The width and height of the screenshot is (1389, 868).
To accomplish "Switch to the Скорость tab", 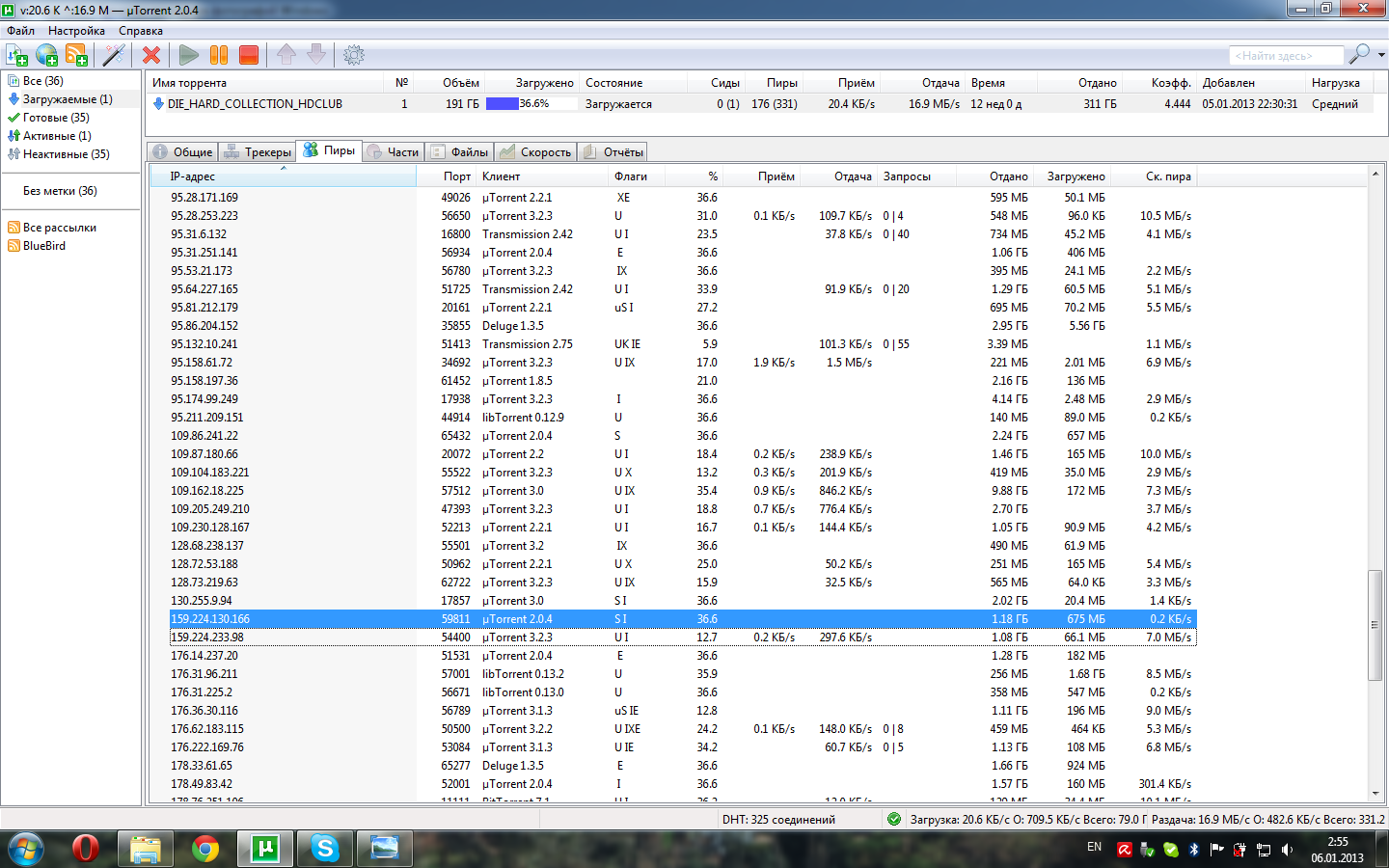I will coord(536,152).
